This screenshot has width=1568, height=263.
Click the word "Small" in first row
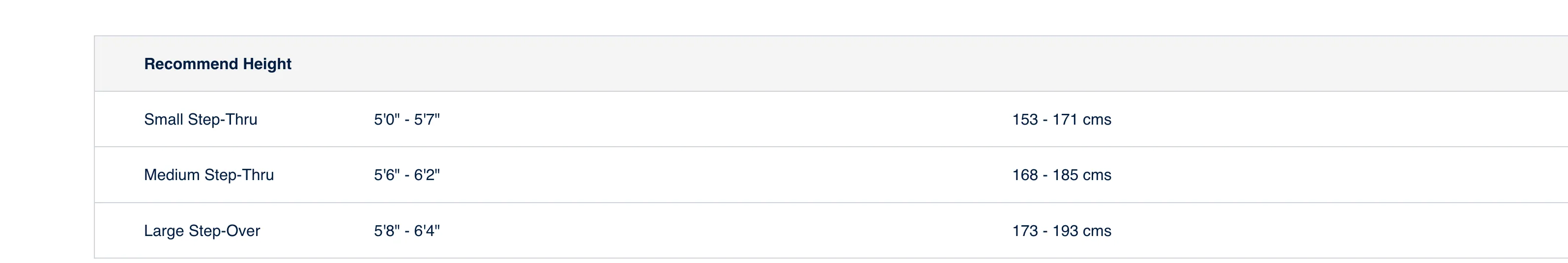164,120
